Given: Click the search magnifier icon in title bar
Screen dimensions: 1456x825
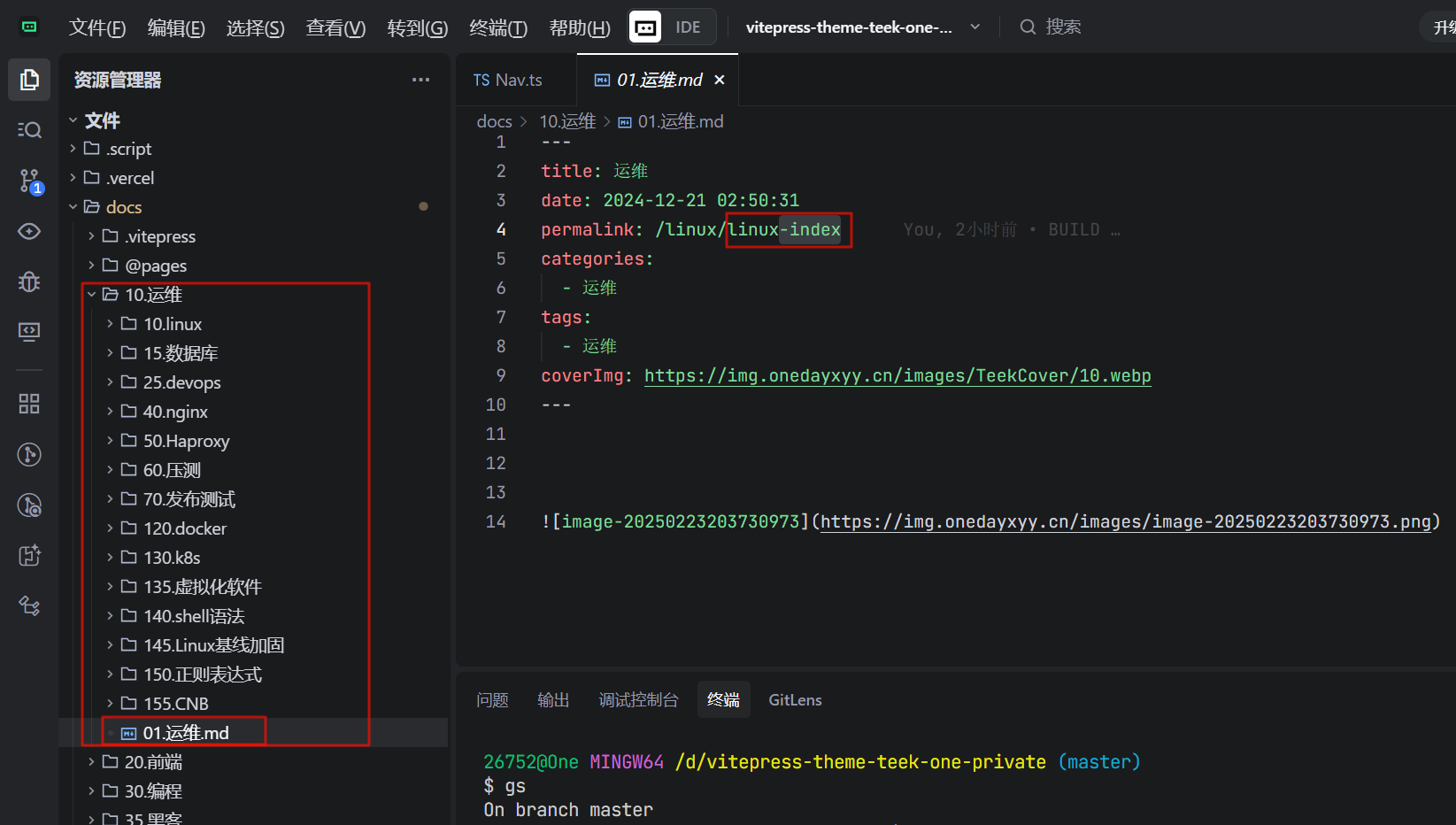Looking at the screenshot, I should 1027,27.
